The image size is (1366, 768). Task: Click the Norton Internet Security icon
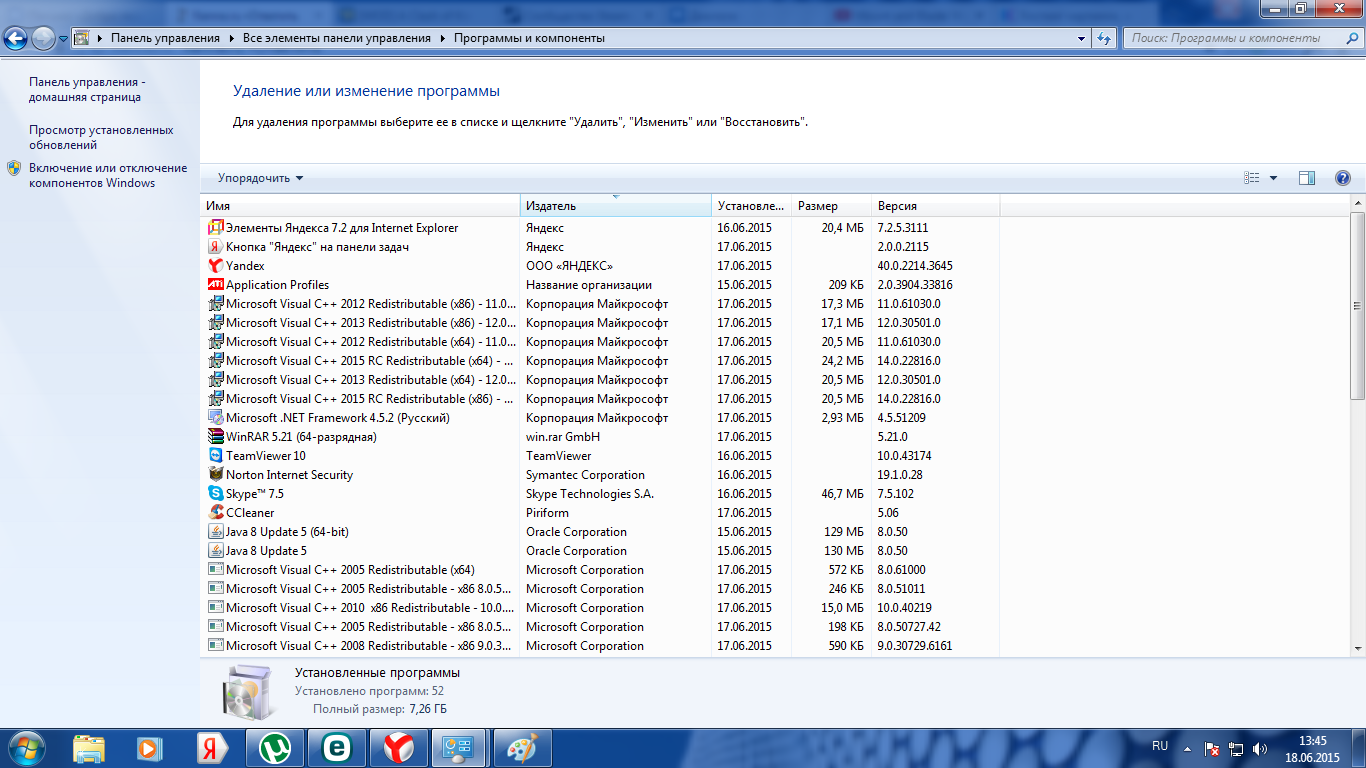(x=215, y=475)
